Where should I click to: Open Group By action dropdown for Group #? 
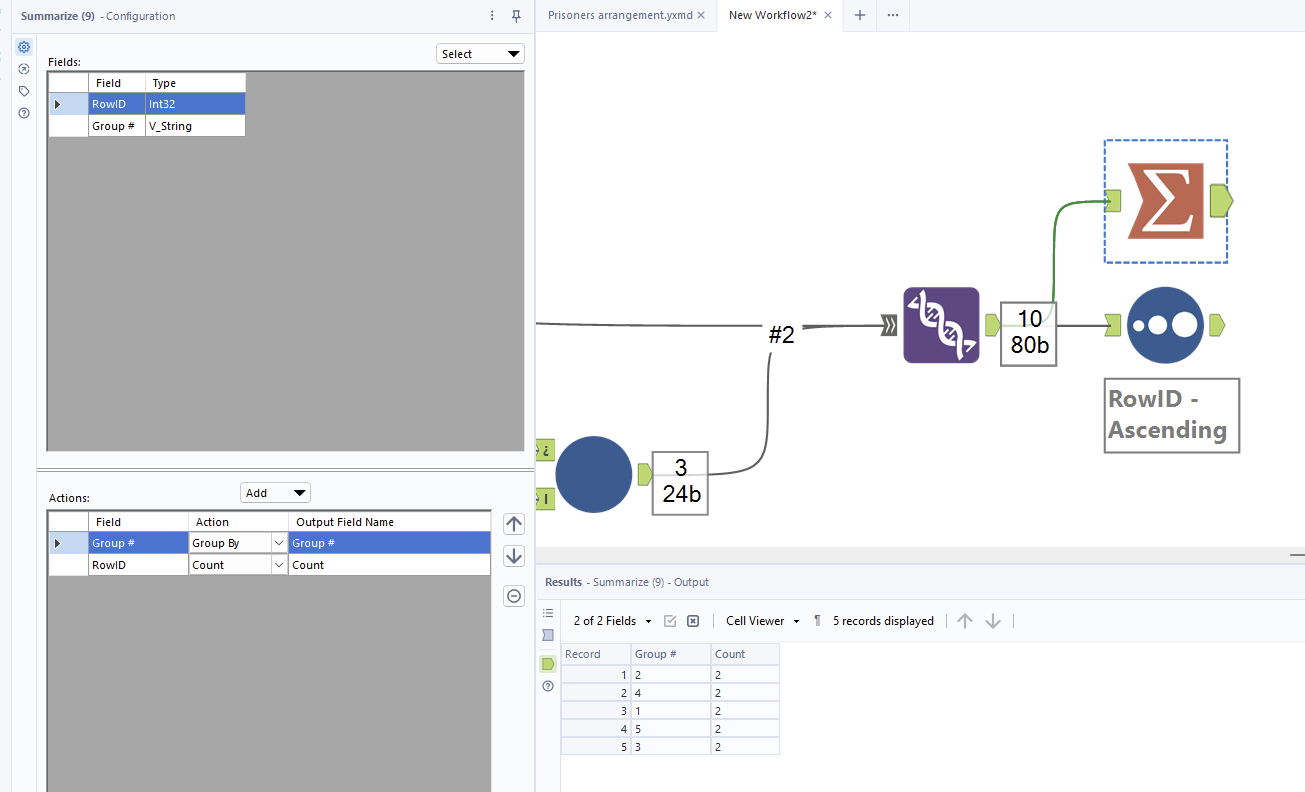coord(279,543)
